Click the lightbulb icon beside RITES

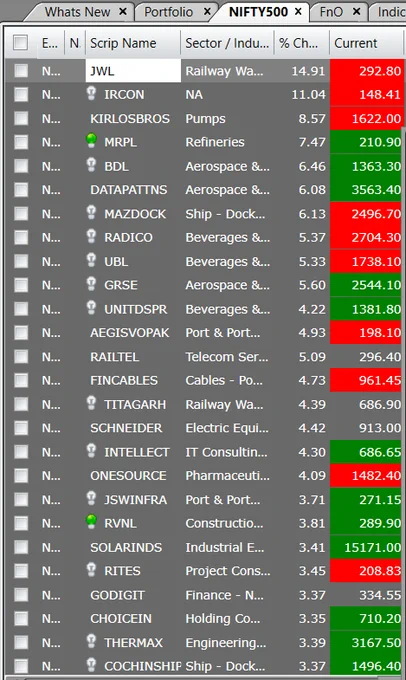click(91, 570)
